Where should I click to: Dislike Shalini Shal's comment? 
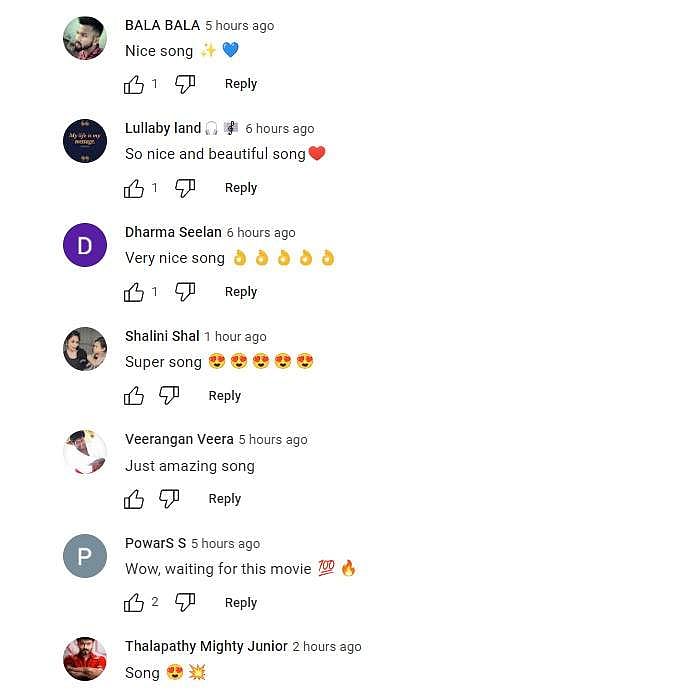169,397
